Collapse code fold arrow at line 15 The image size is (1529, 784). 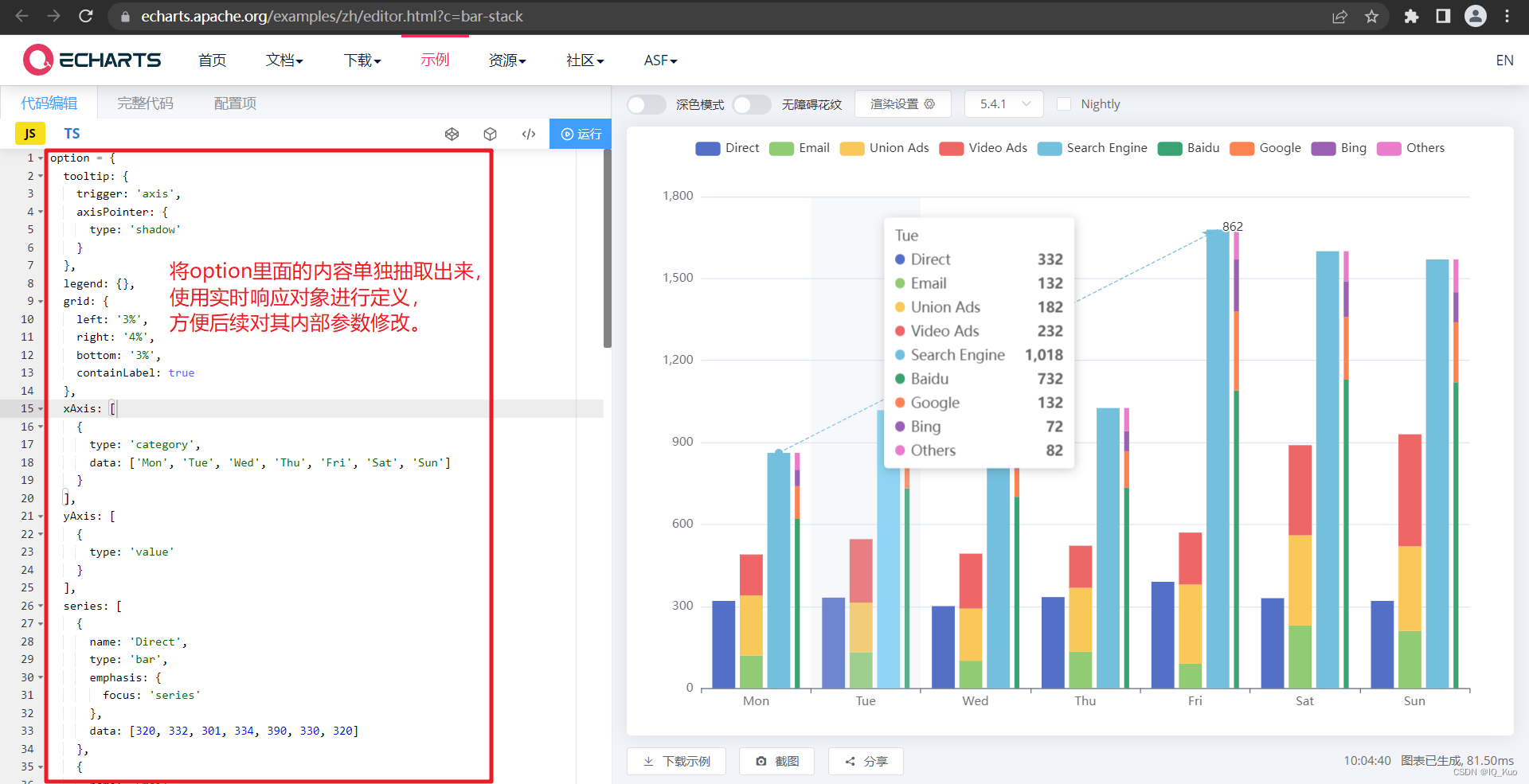click(41, 409)
